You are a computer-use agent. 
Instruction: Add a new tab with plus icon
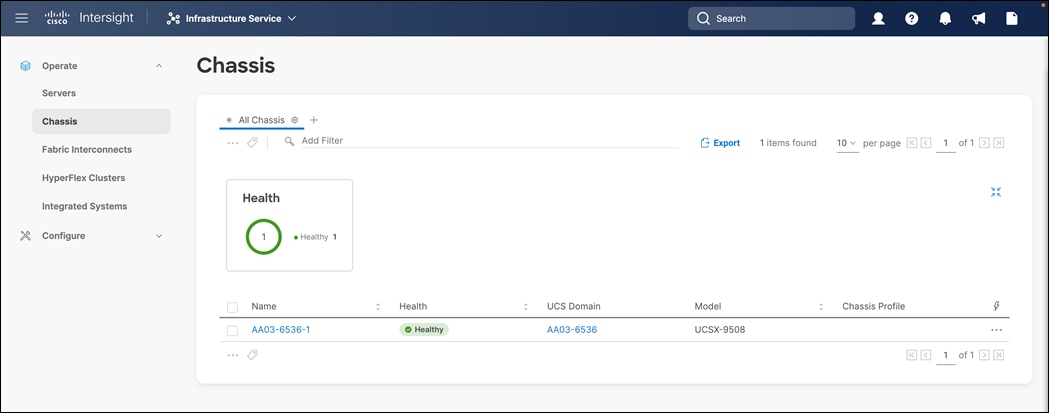click(314, 120)
